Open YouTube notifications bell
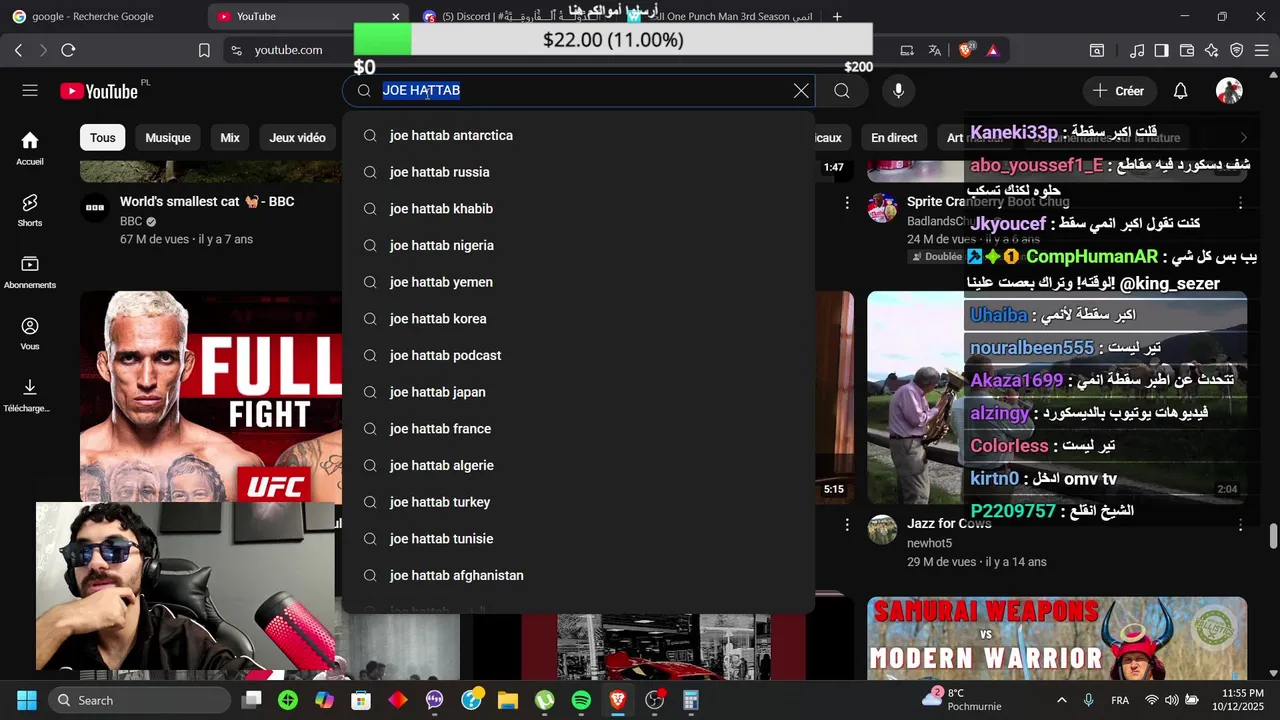Image resolution: width=1280 pixels, height=720 pixels. 1180,91
